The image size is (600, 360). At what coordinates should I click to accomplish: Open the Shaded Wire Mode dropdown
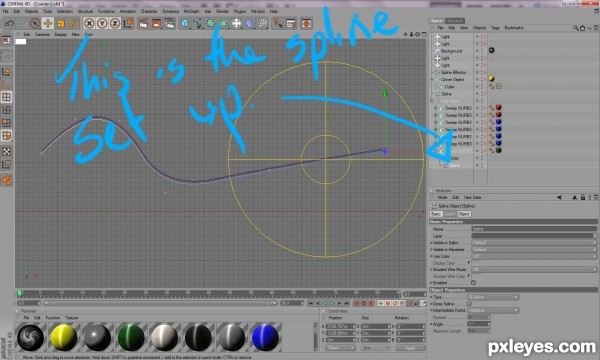[534, 270]
